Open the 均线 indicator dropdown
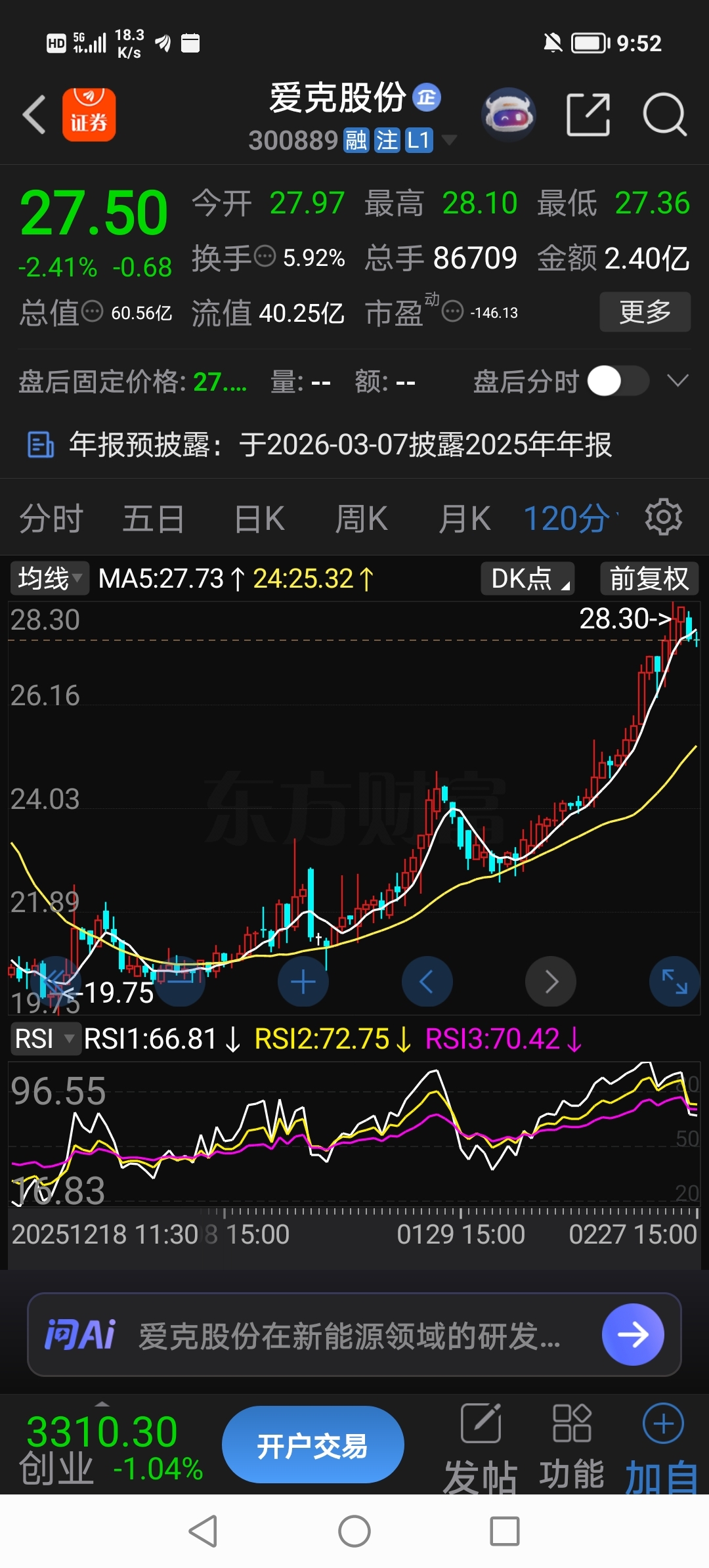 [49, 578]
